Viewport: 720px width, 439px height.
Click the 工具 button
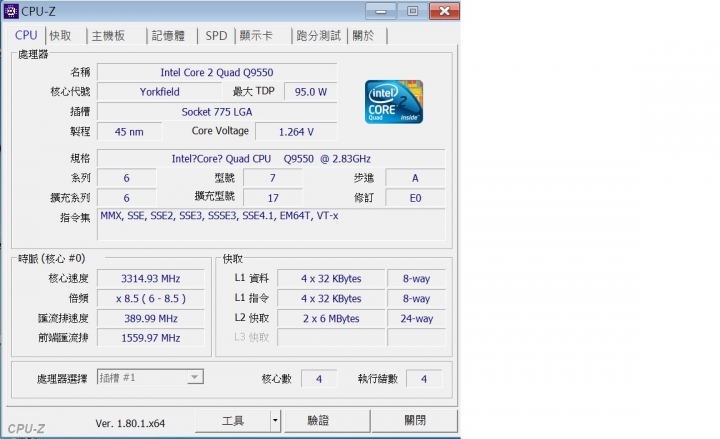[x=233, y=421]
